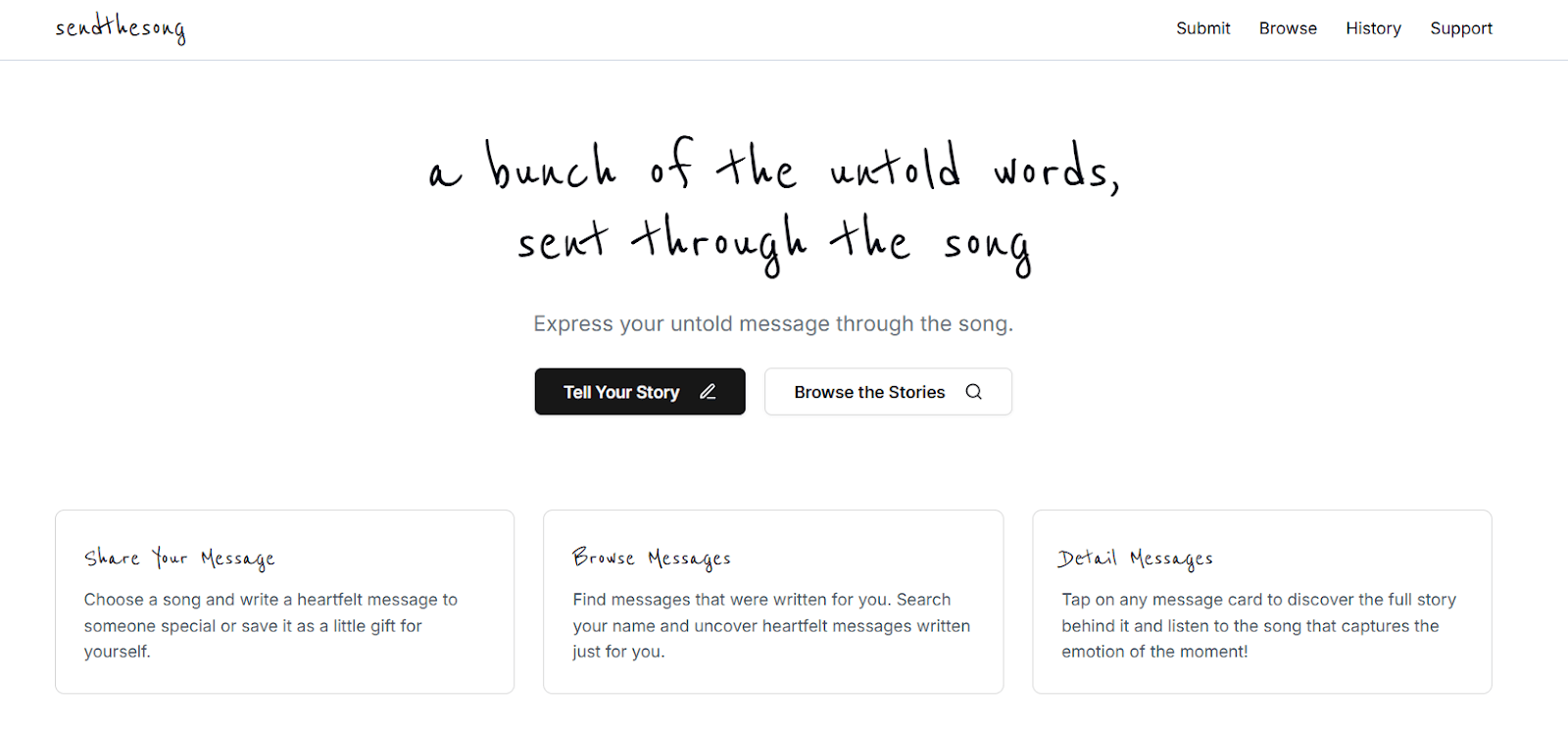
Task: Click the Browse the Stories button
Action: click(x=887, y=391)
